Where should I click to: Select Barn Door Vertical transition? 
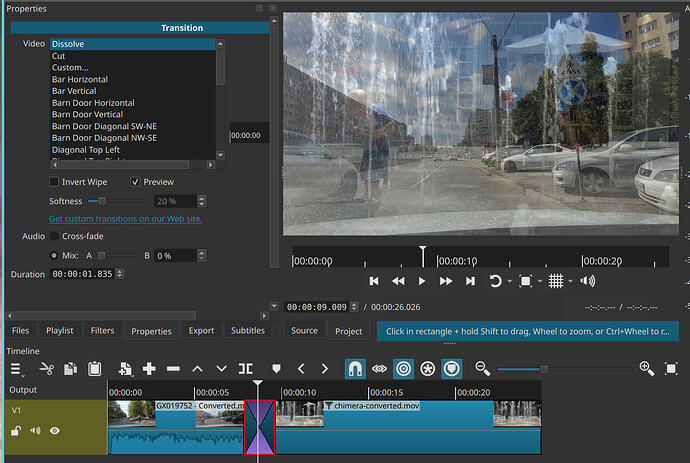(132, 114)
